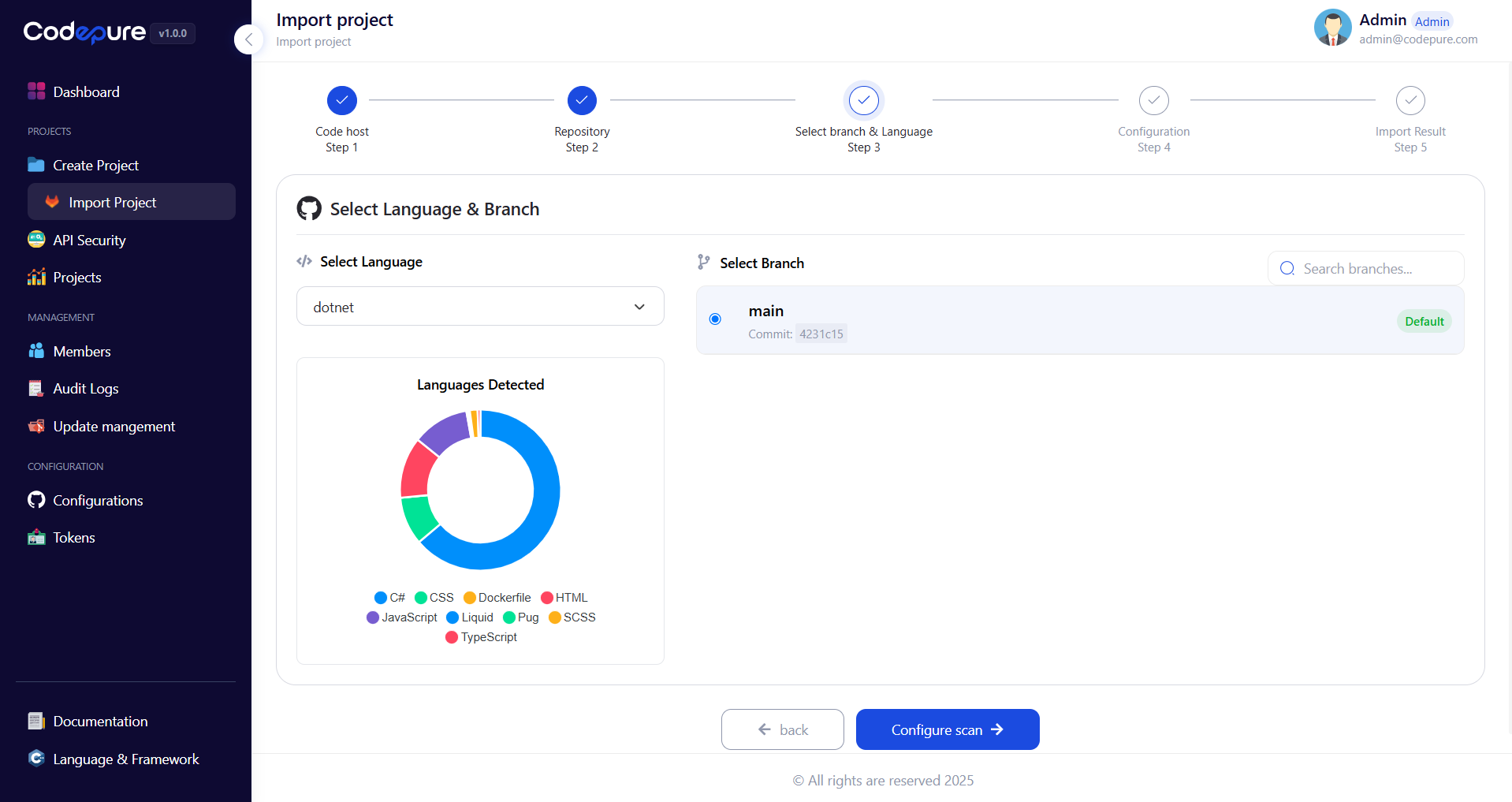Click the Tokens icon

point(36,537)
